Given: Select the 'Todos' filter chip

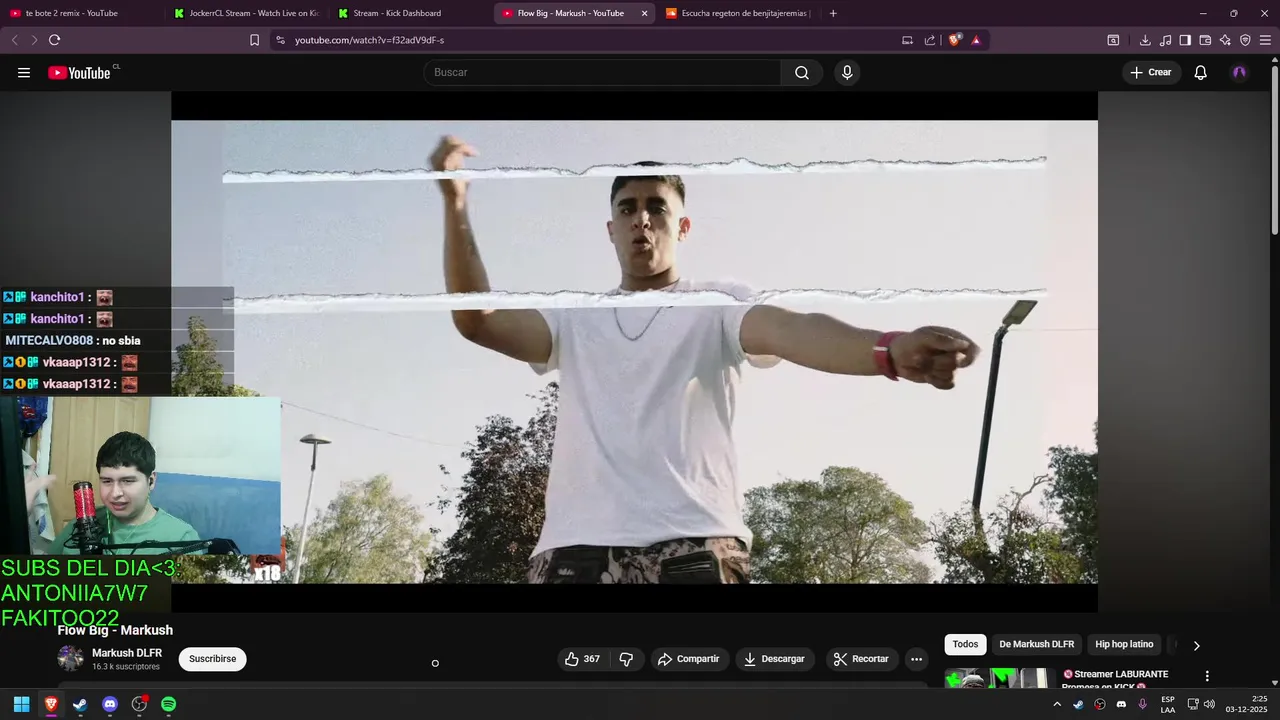Looking at the screenshot, I should [x=965, y=645].
